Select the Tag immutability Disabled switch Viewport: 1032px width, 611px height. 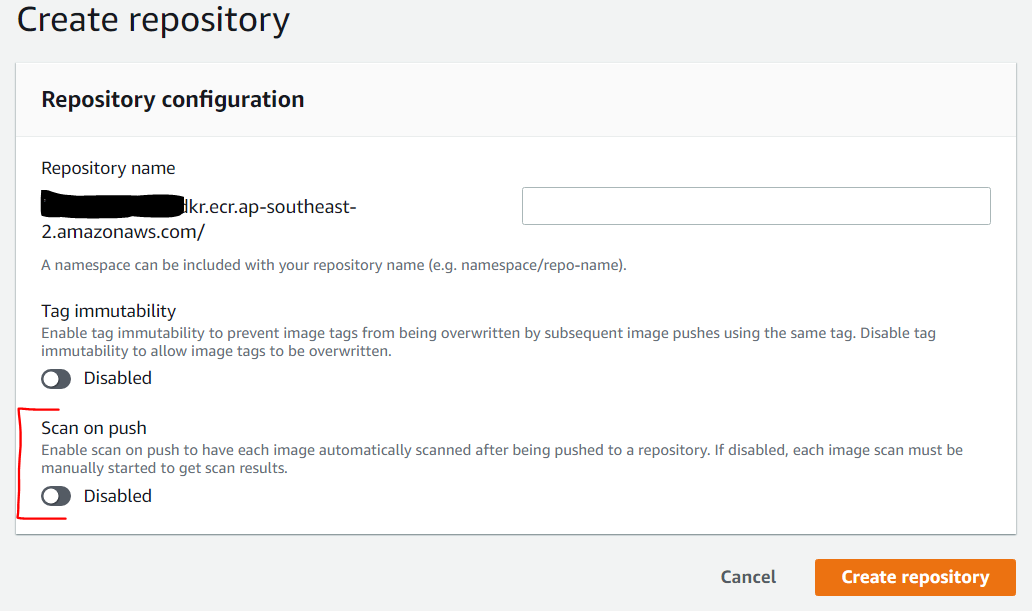pos(56,378)
